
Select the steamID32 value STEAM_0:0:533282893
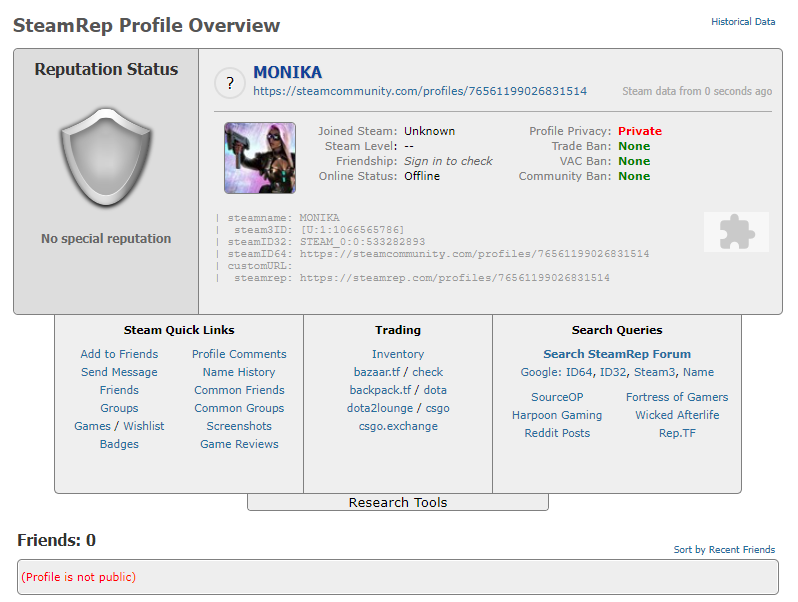(362, 242)
